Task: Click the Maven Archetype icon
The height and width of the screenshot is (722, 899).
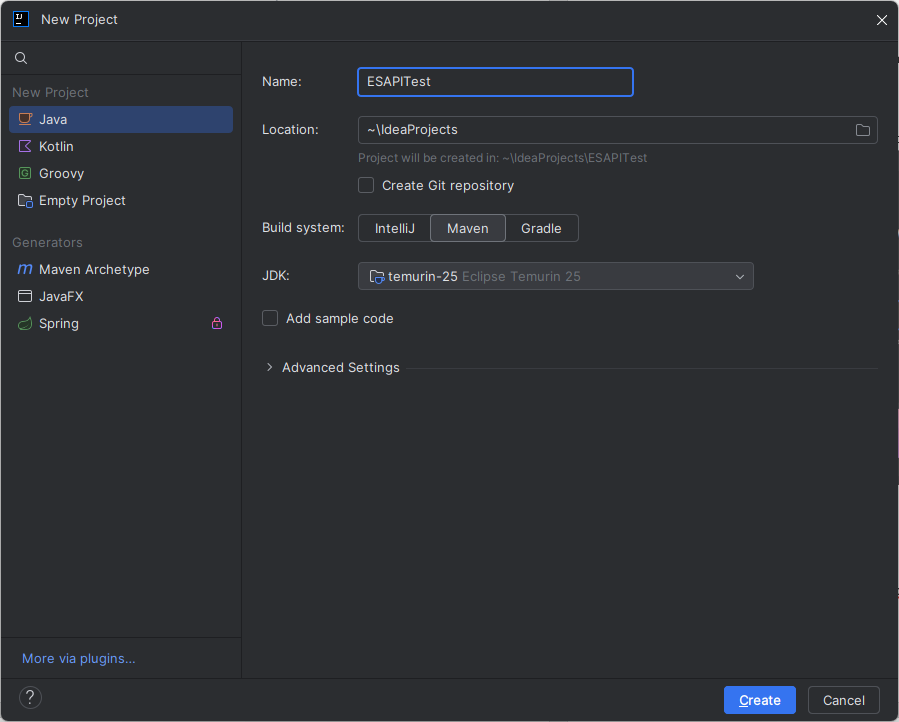Action: pyautogui.click(x=25, y=270)
